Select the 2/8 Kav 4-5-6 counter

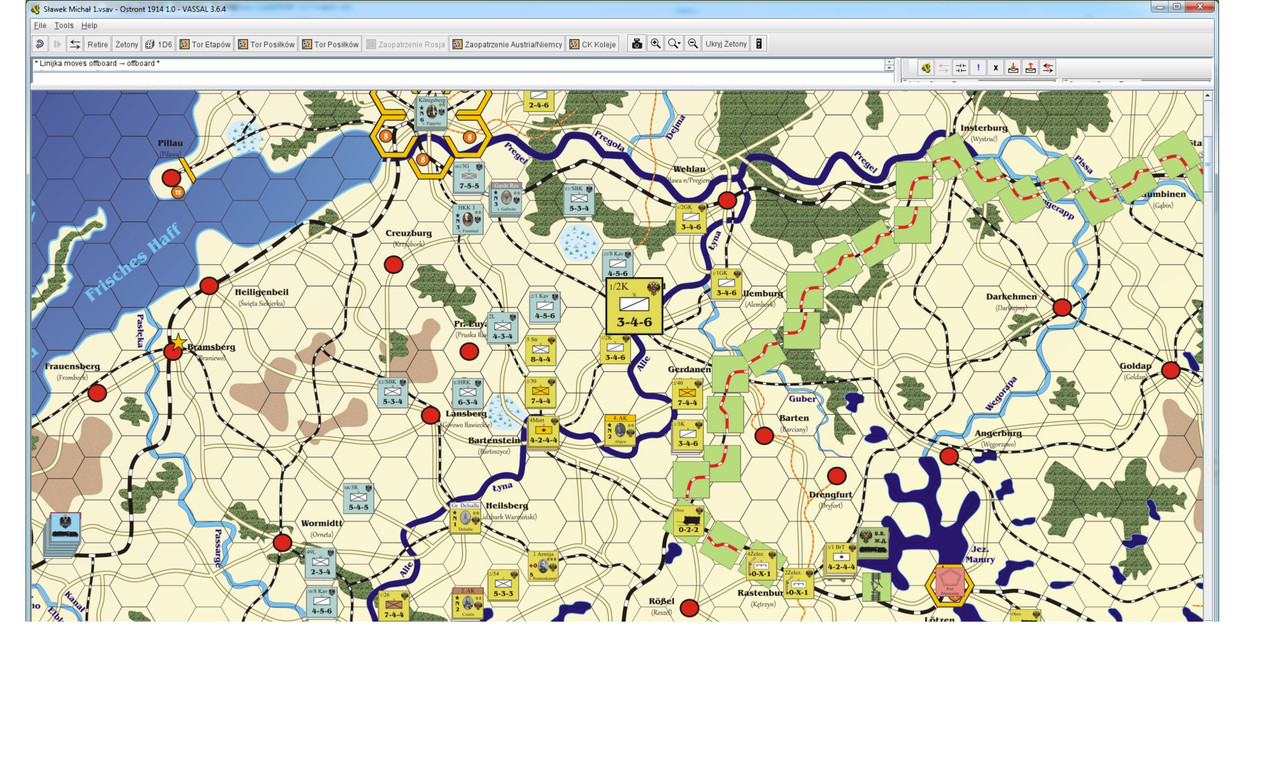pos(617,264)
